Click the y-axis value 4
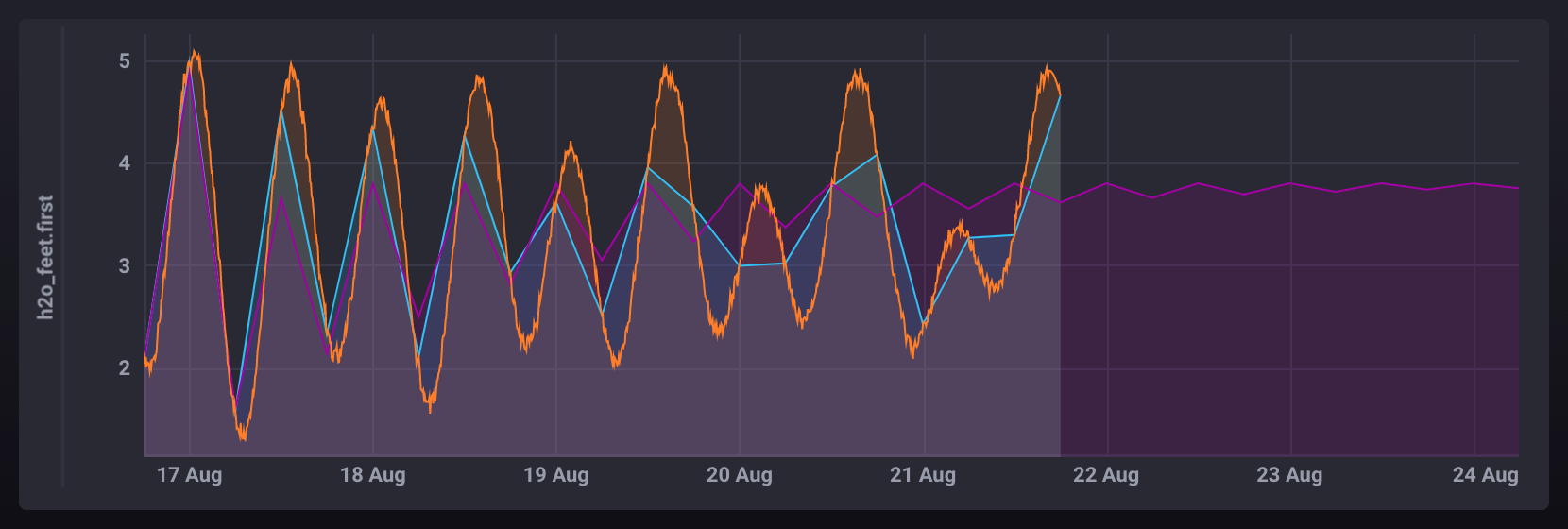1568x529 pixels. point(125,163)
